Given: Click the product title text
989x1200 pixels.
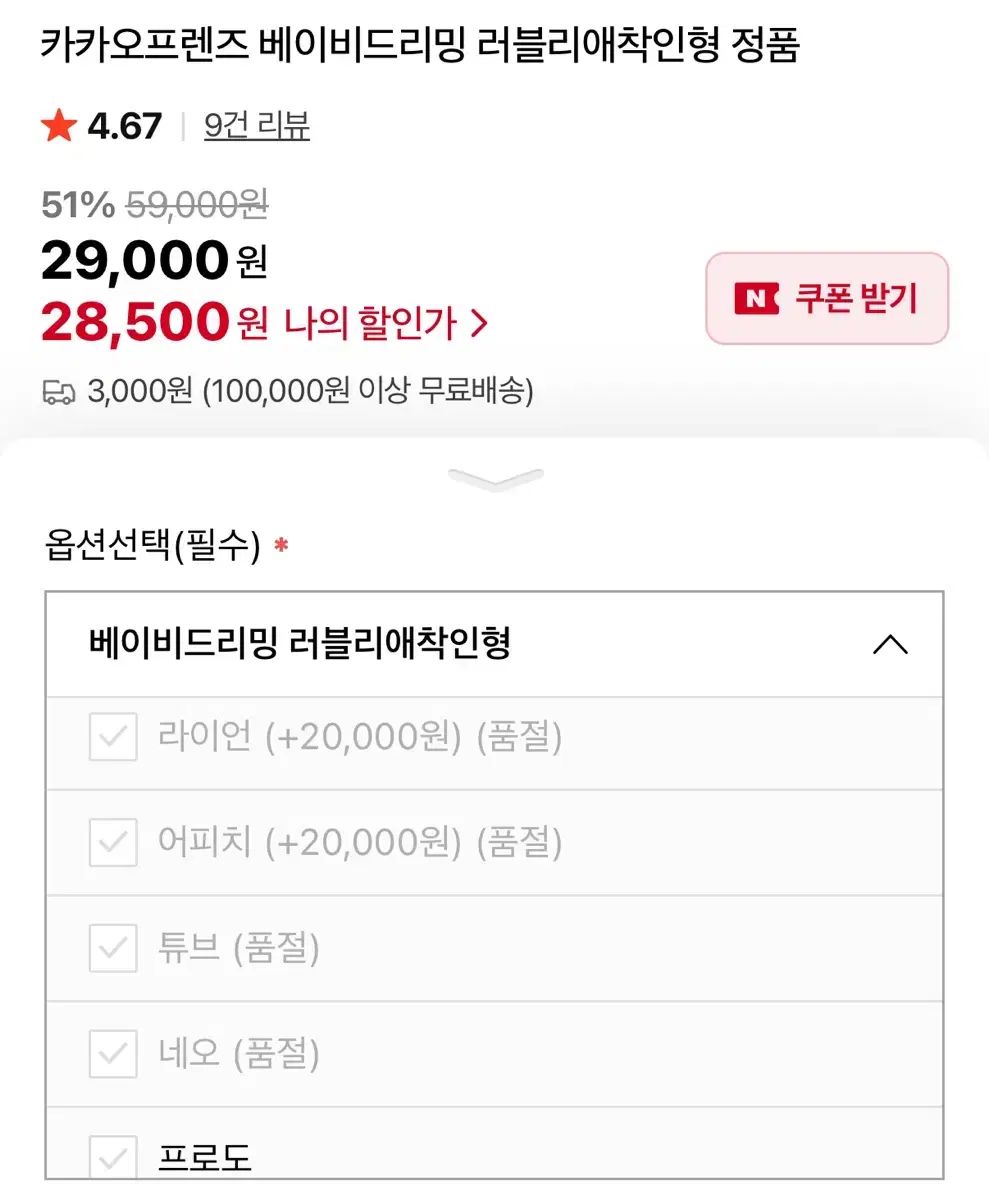Looking at the screenshot, I should pos(420,46).
